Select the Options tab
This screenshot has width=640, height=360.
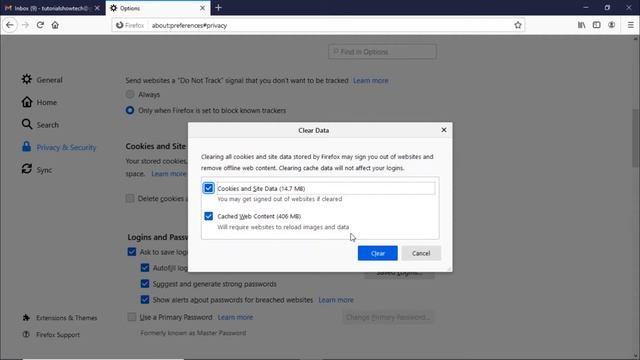(x=158, y=8)
